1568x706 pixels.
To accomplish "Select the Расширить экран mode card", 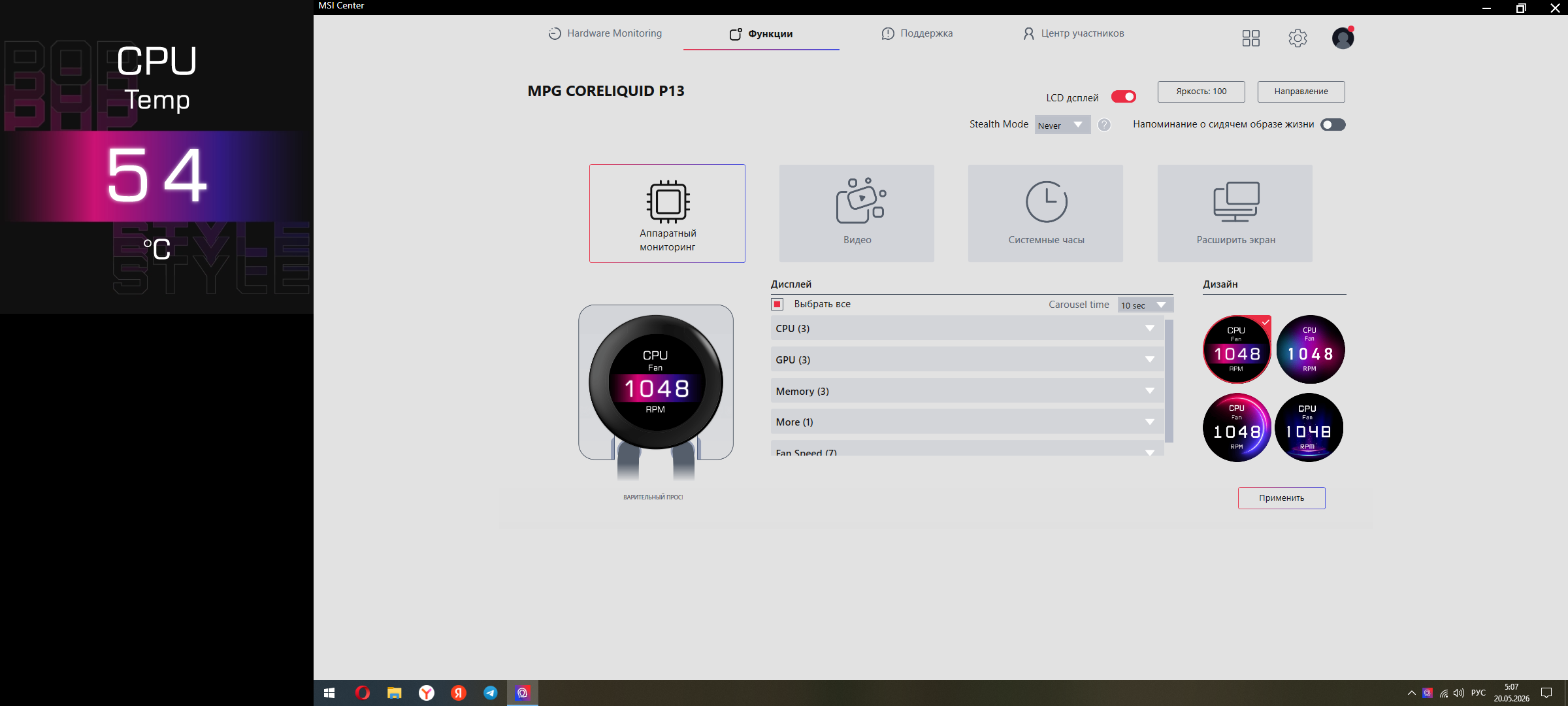I will 1235,213.
